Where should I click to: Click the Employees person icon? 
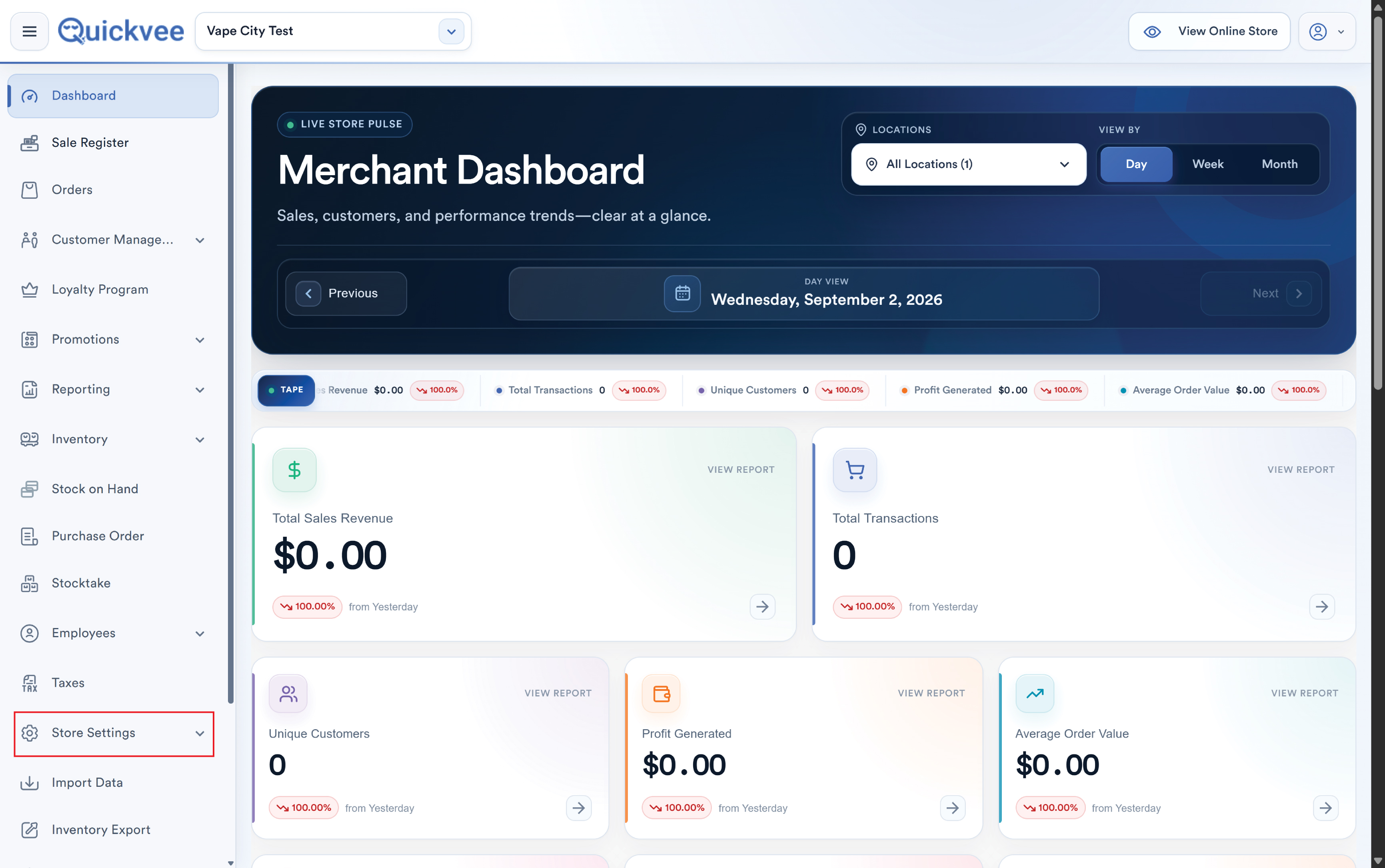pos(29,633)
